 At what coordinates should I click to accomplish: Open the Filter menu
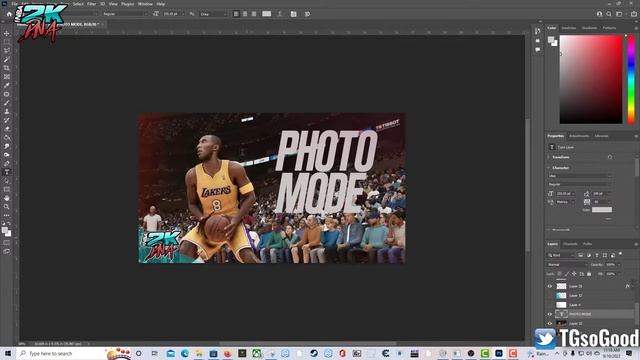pos(91,4)
